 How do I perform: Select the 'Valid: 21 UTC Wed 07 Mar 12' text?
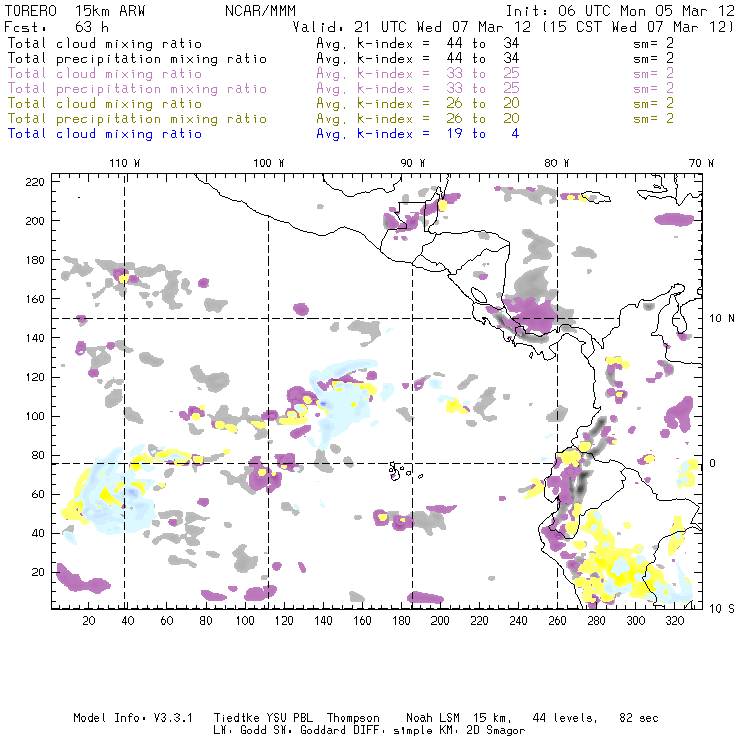point(411,27)
